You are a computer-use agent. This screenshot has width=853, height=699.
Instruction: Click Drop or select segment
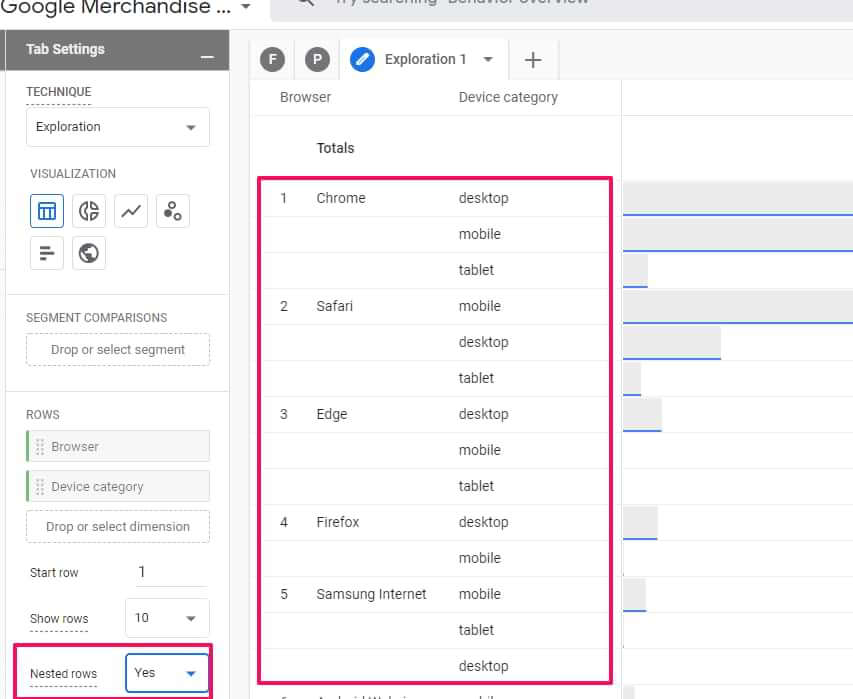pos(118,350)
